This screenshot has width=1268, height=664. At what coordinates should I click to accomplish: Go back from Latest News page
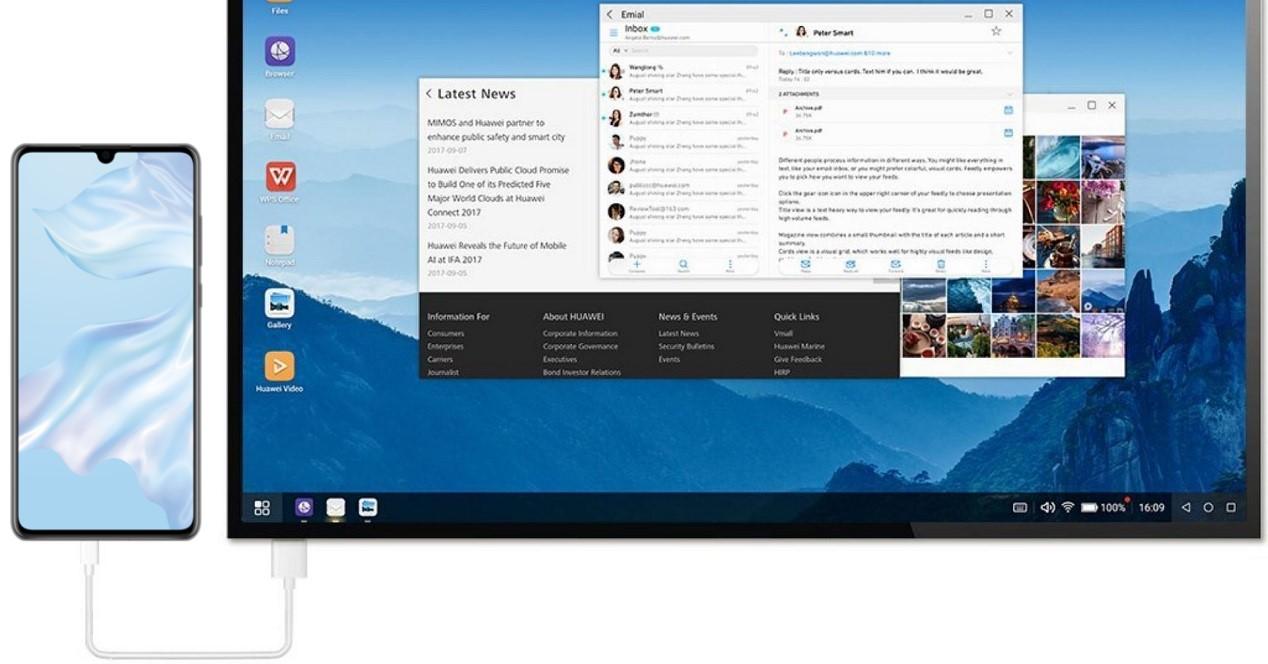[x=429, y=94]
